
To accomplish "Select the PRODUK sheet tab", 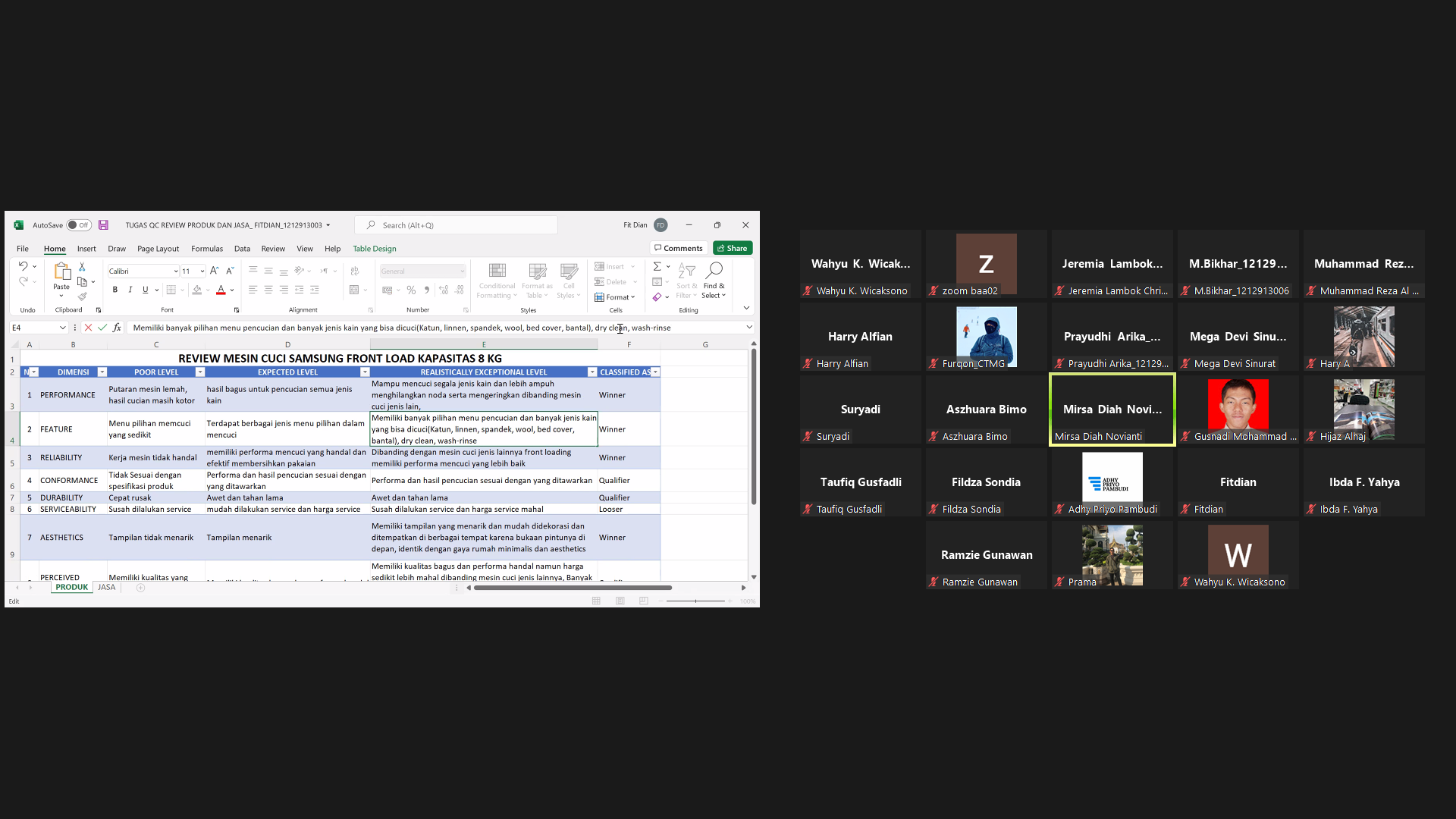I will coord(72,588).
